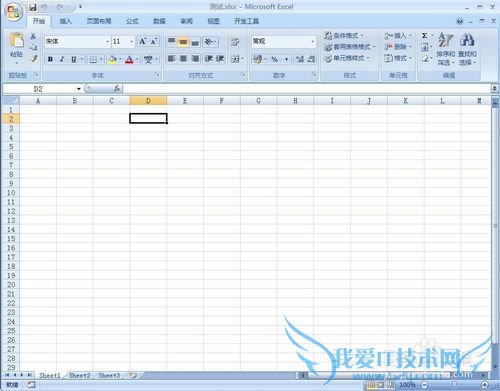Click the Insert cells (插入) button
500x391 pixels.
(398, 35)
